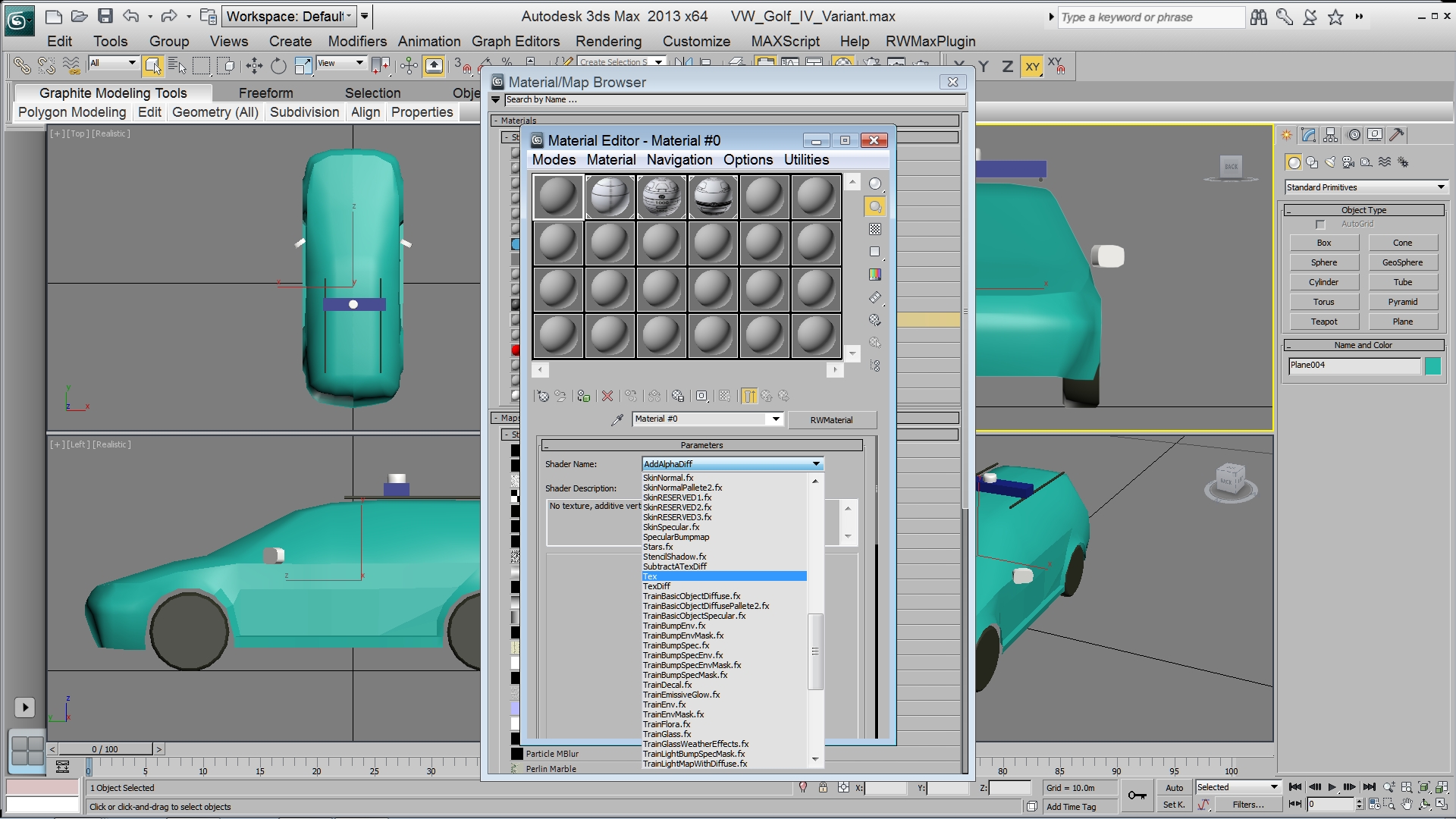Click the Reset Map red X icon
Screen dimensions: 1456x819
(x=607, y=396)
